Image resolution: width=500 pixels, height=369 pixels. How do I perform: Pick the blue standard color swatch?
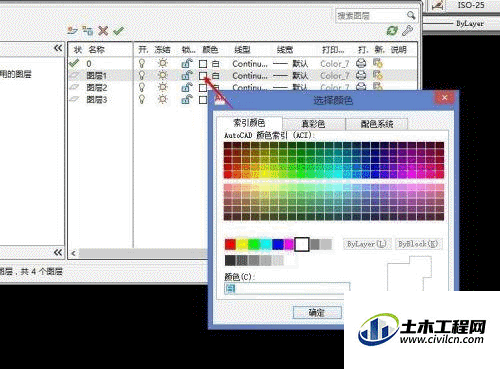pyautogui.click(x=278, y=244)
